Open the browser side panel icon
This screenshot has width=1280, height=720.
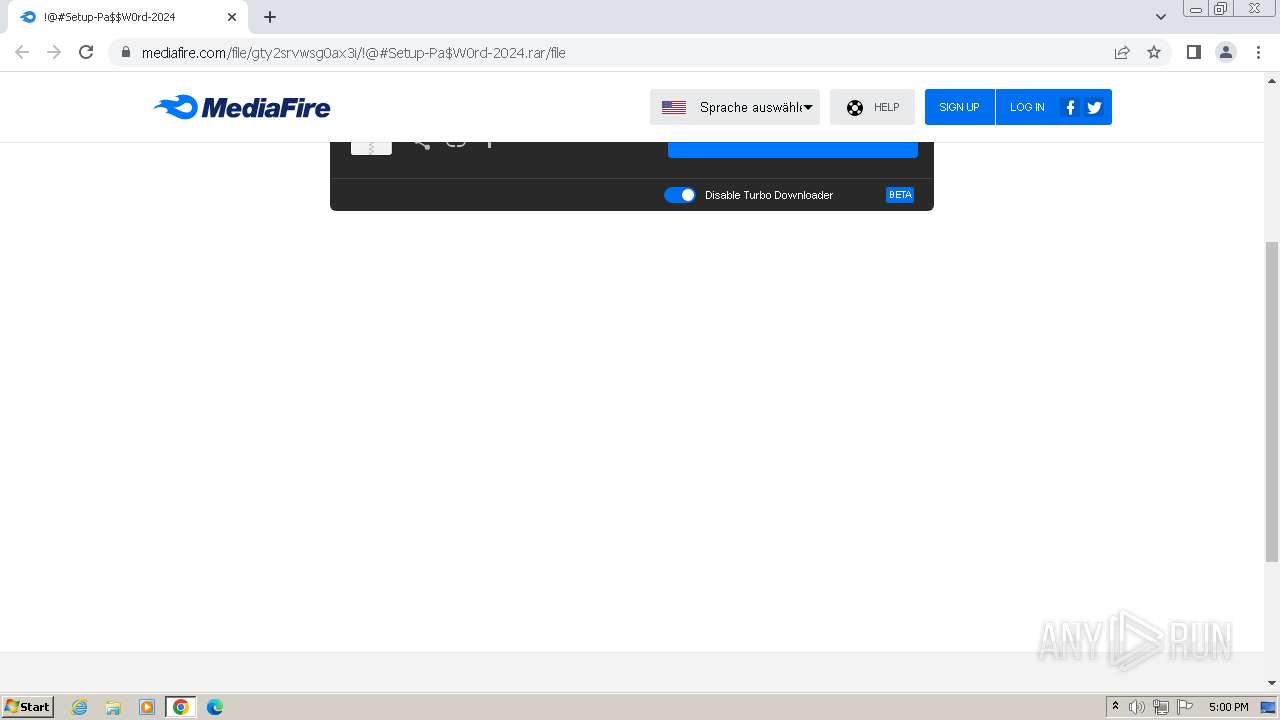pyautogui.click(x=1193, y=52)
